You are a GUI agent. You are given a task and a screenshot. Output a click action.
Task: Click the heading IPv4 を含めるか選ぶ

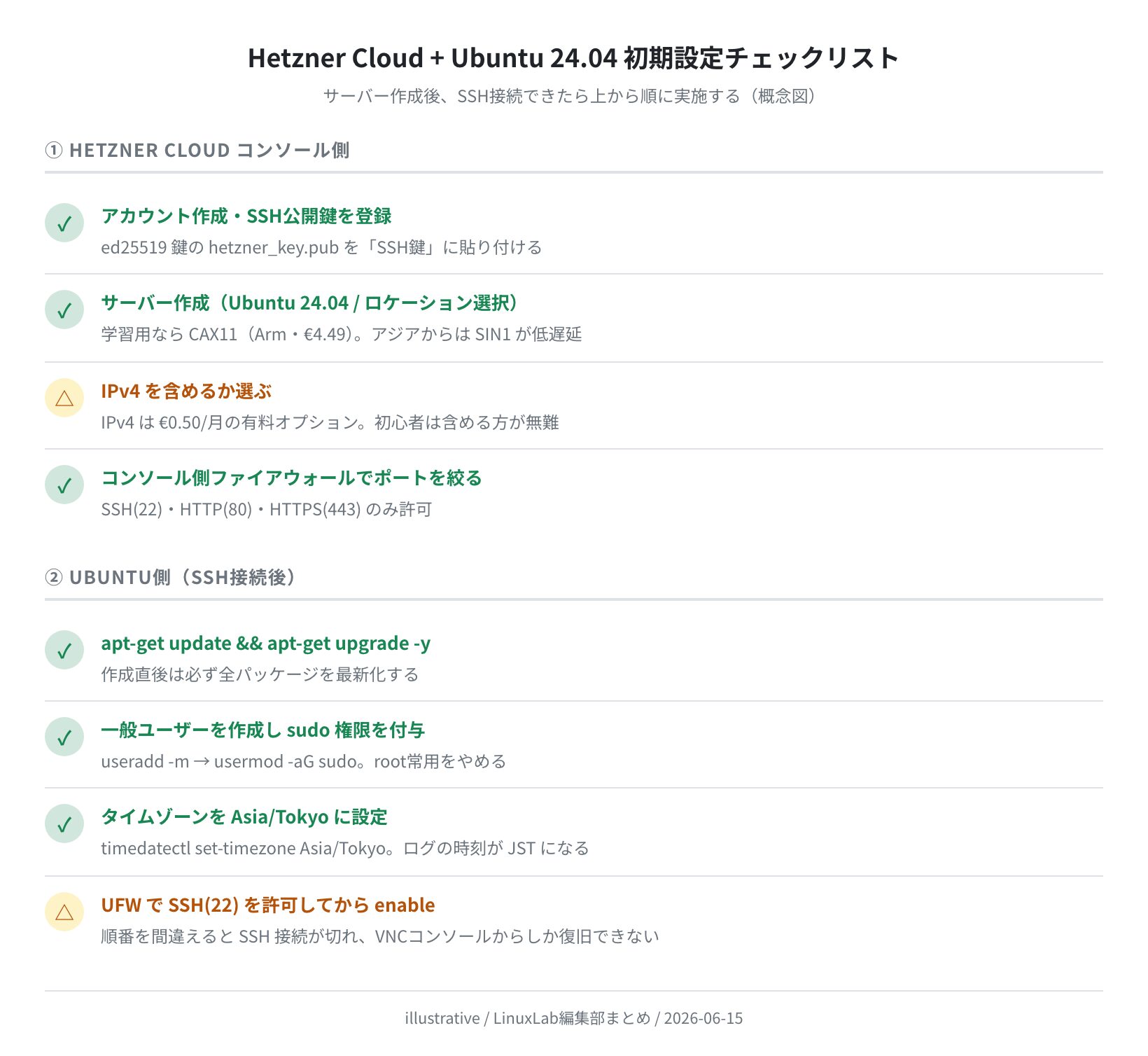pyautogui.click(x=186, y=391)
